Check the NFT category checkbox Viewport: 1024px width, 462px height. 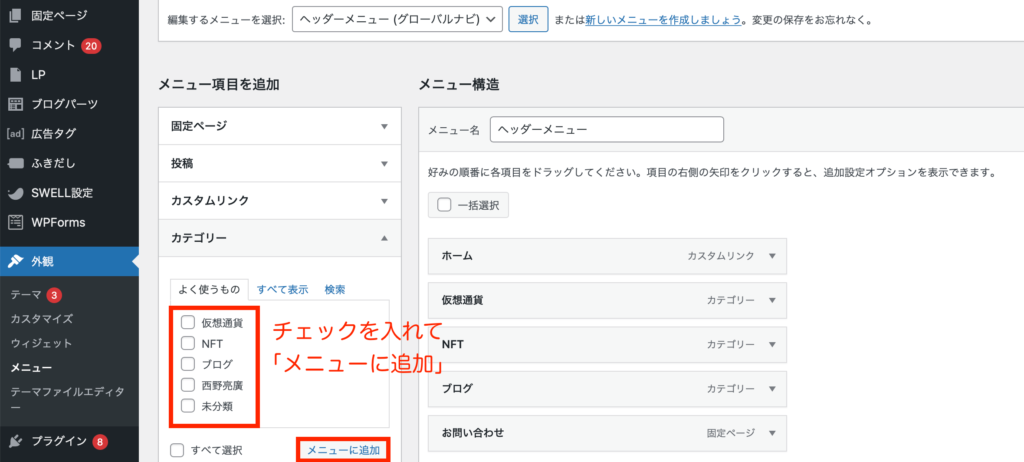[x=188, y=343]
